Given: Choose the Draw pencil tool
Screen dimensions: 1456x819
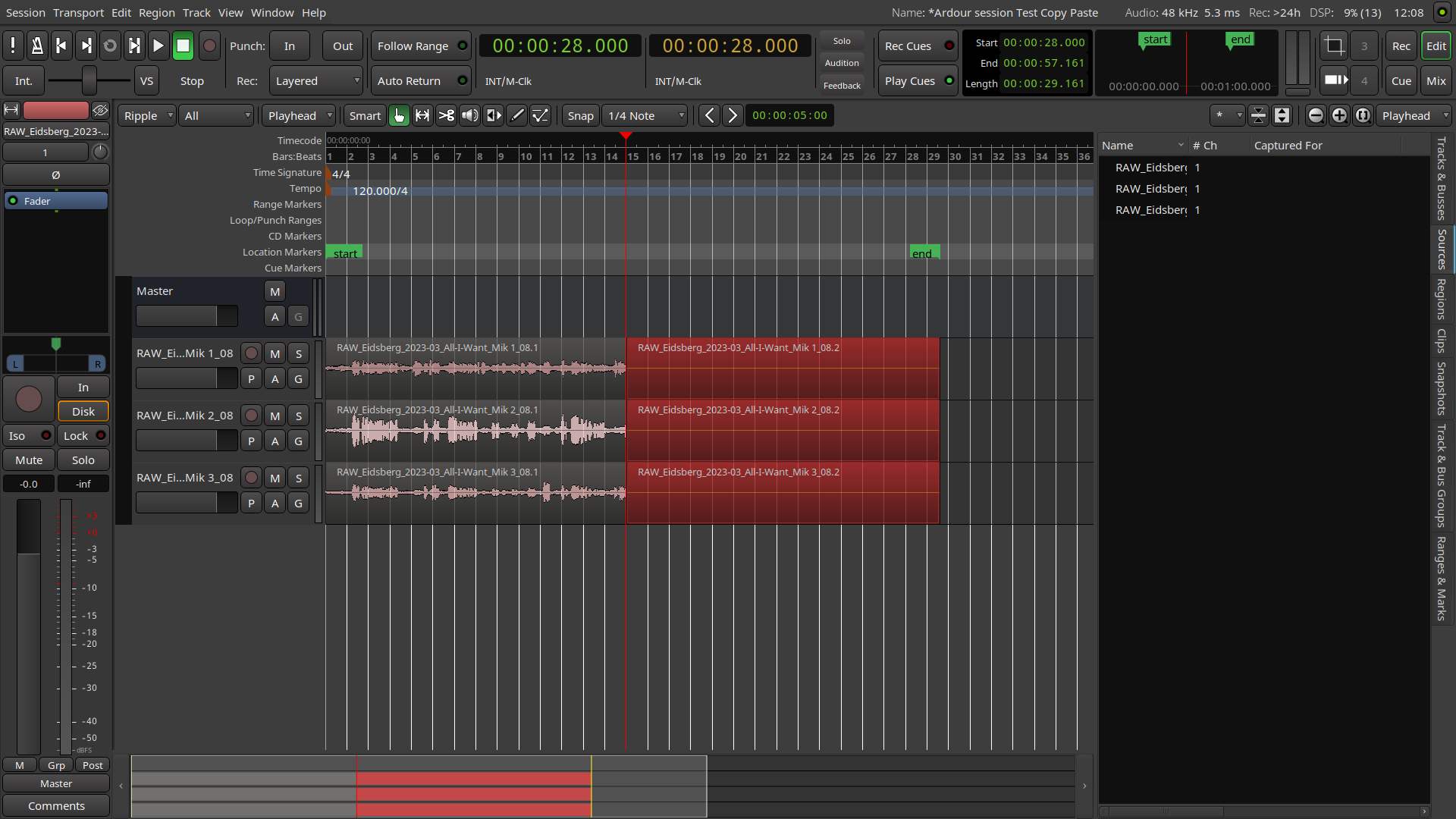Looking at the screenshot, I should pyautogui.click(x=517, y=115).
